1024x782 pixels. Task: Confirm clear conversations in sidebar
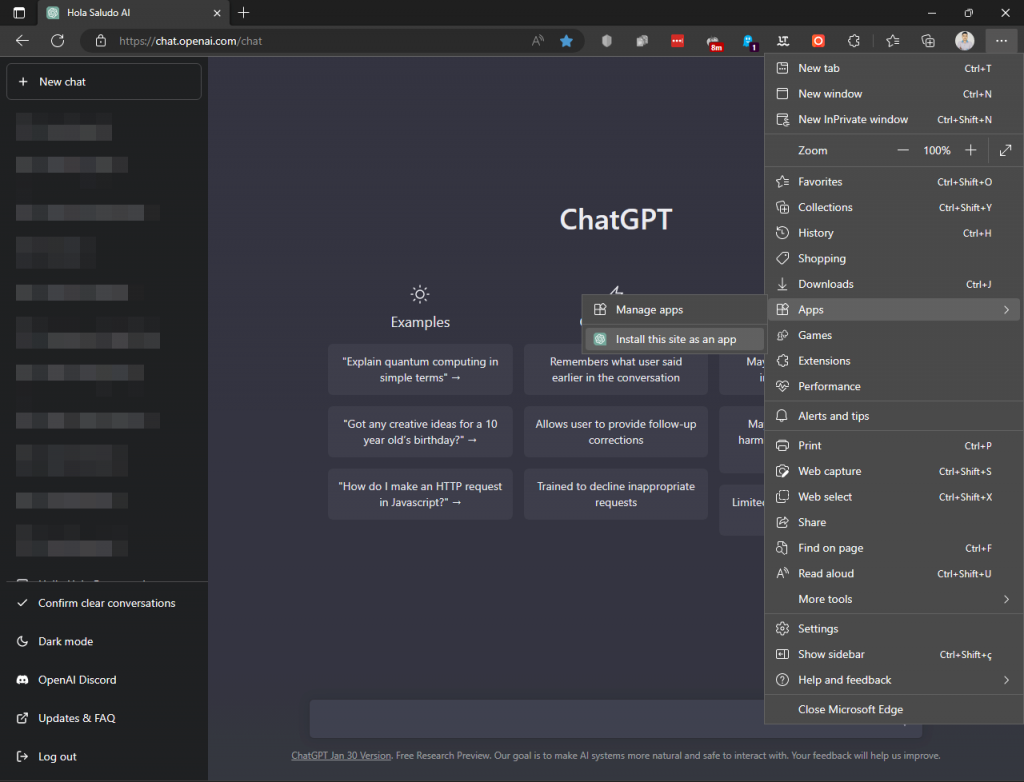104,603
